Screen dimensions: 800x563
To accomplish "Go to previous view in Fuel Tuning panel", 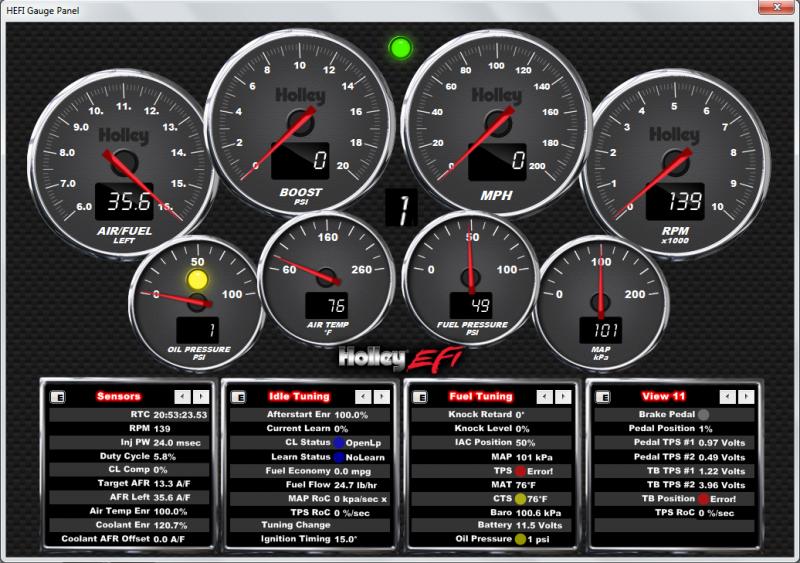I will [545, 397].
